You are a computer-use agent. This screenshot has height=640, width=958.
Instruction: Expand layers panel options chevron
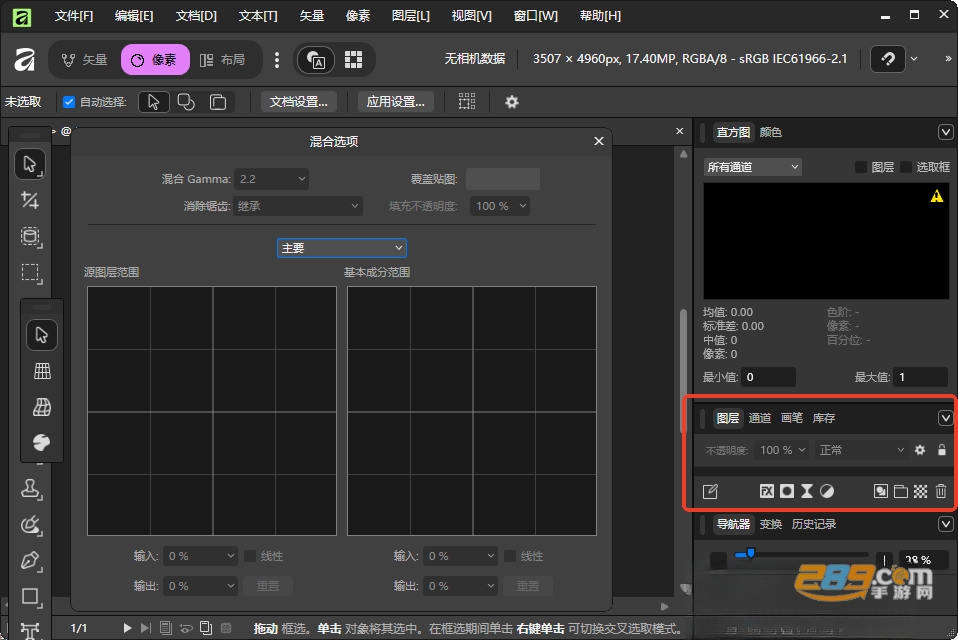tap(945, 418)
